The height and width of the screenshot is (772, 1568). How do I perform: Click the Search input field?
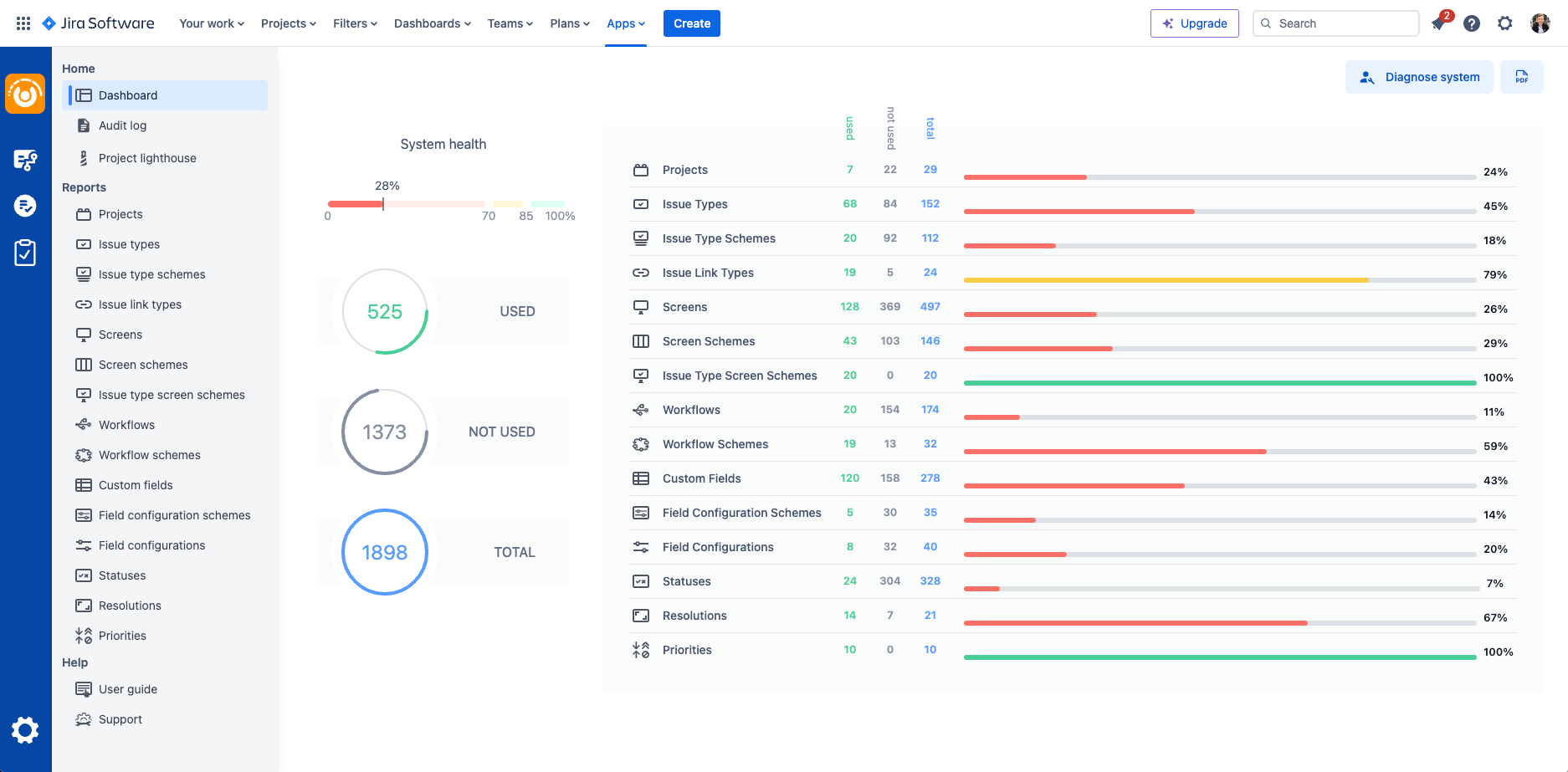(x=1336, y=23)
